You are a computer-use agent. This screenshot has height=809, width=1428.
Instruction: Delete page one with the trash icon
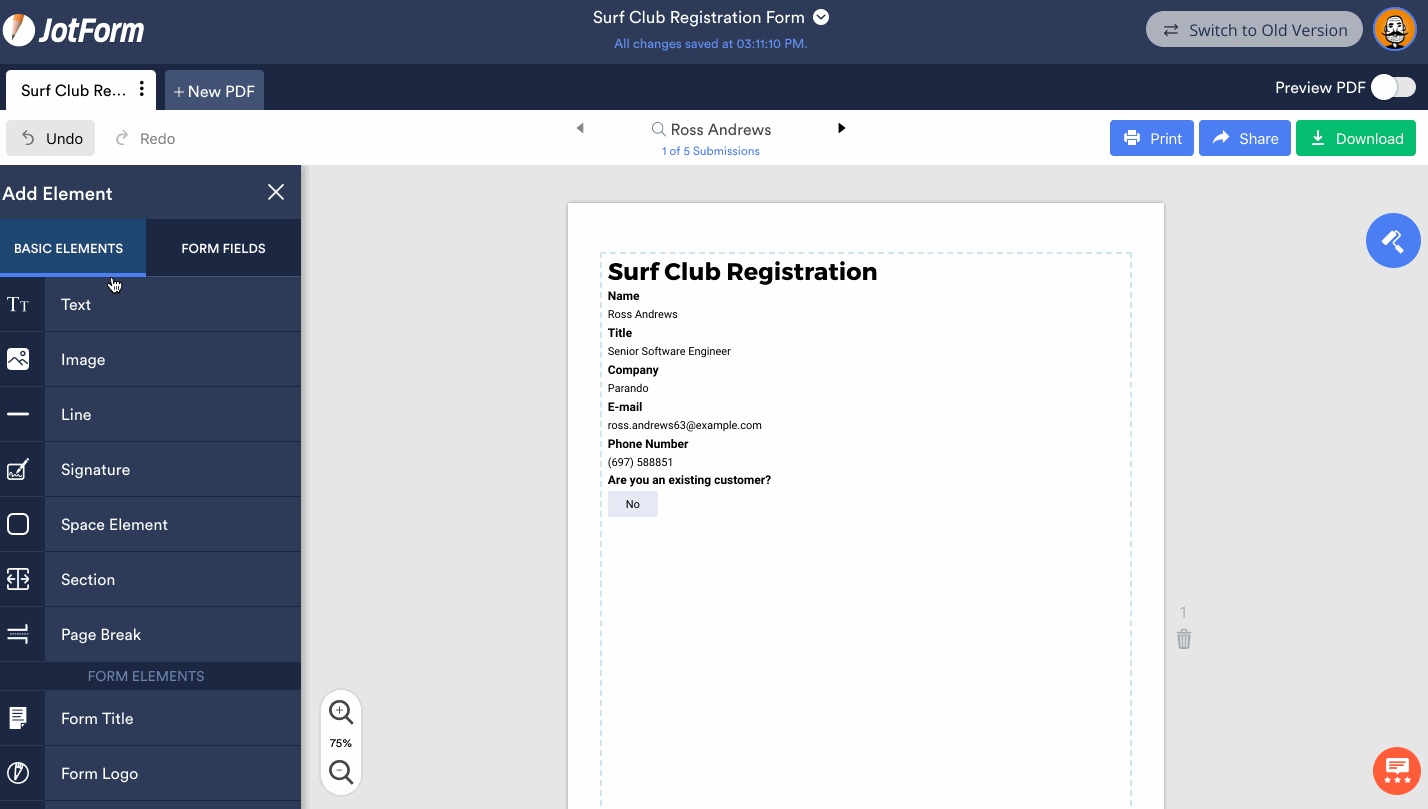click(1184, 638)
